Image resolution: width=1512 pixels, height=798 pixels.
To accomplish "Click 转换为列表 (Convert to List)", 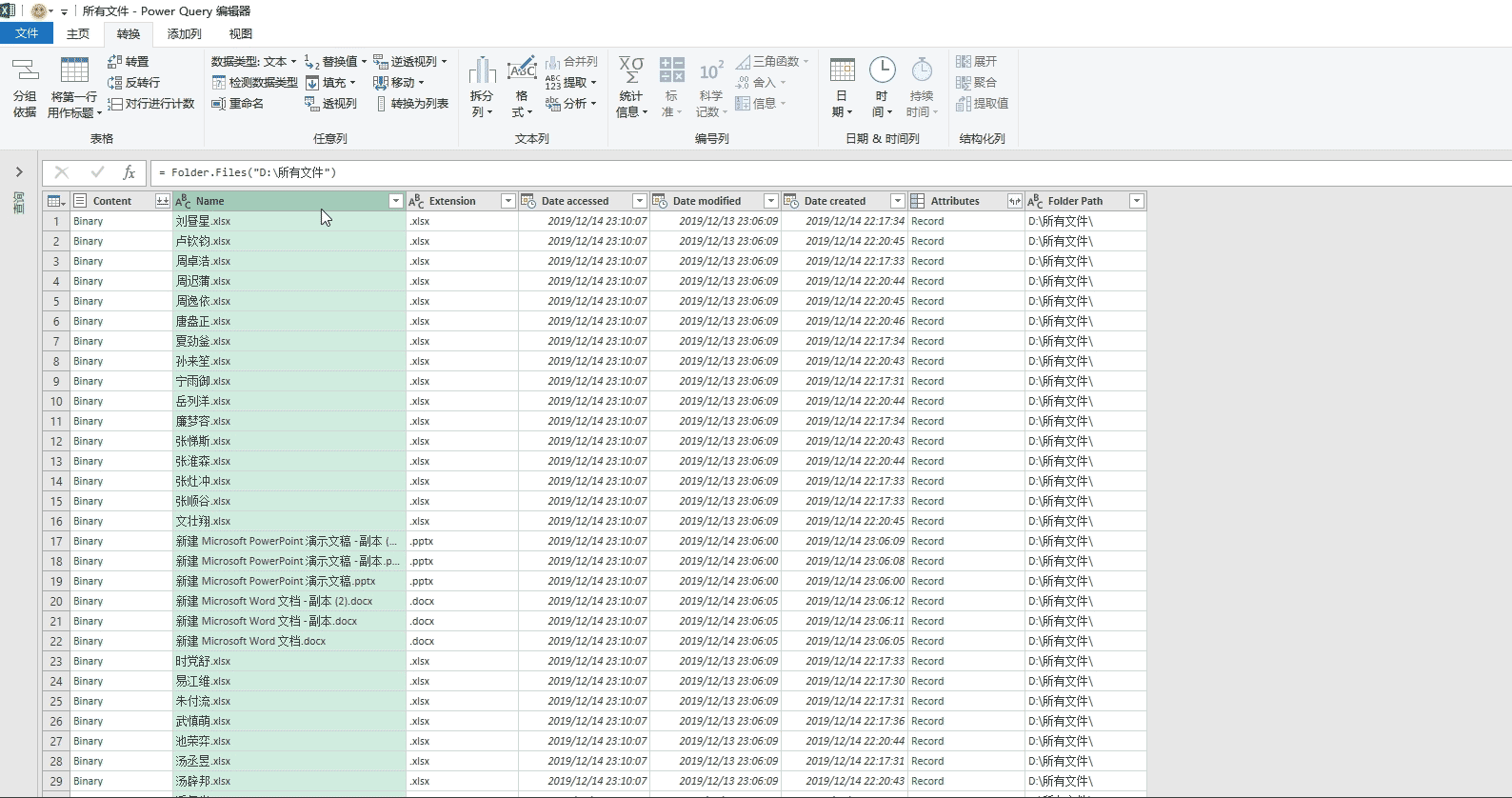I will pos(412,104).
